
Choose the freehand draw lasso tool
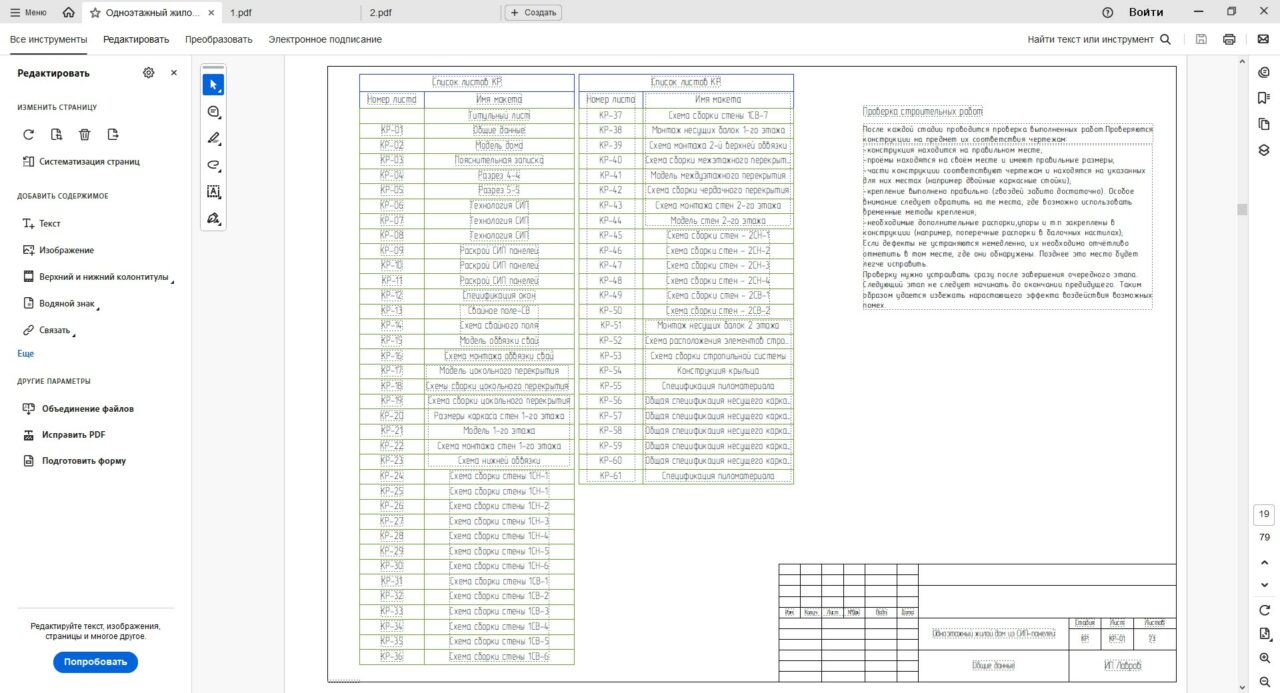tap(214, 165)
